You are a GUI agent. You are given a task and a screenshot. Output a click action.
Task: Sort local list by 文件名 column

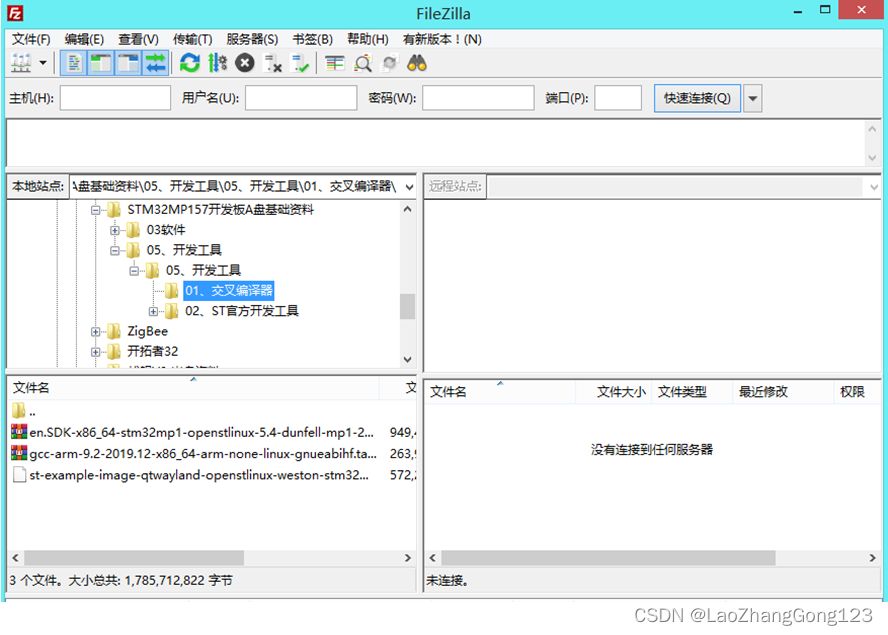click(x=193, y=388)
